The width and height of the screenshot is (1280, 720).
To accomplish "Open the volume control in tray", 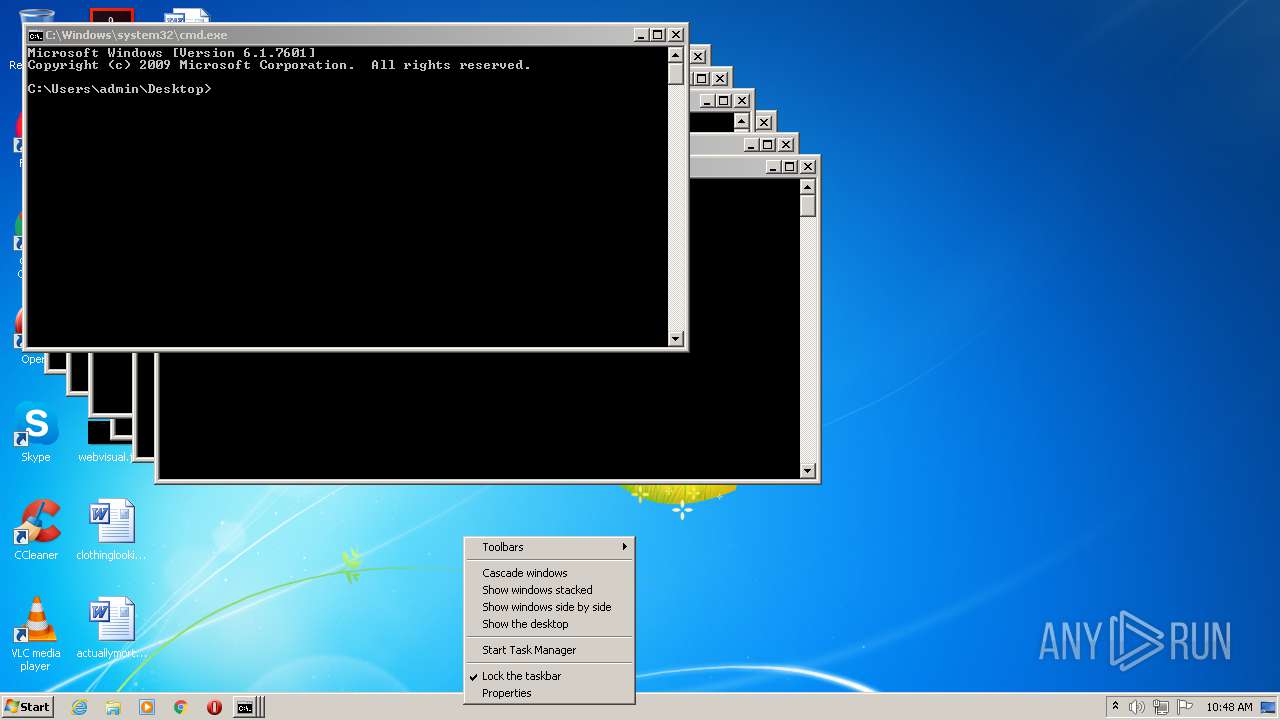I will (x=1137, y=707).
